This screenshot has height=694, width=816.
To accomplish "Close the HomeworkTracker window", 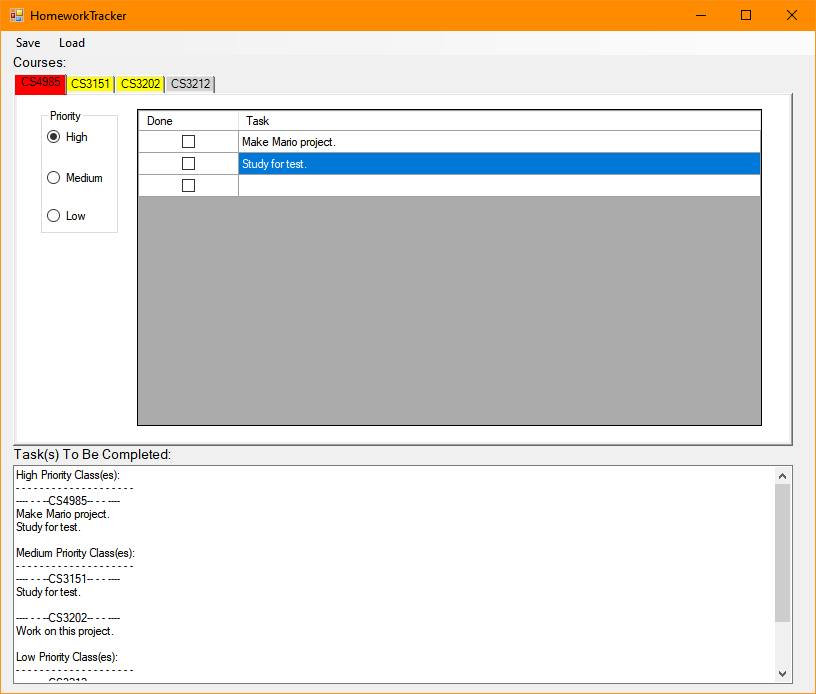I will point(792,16).
